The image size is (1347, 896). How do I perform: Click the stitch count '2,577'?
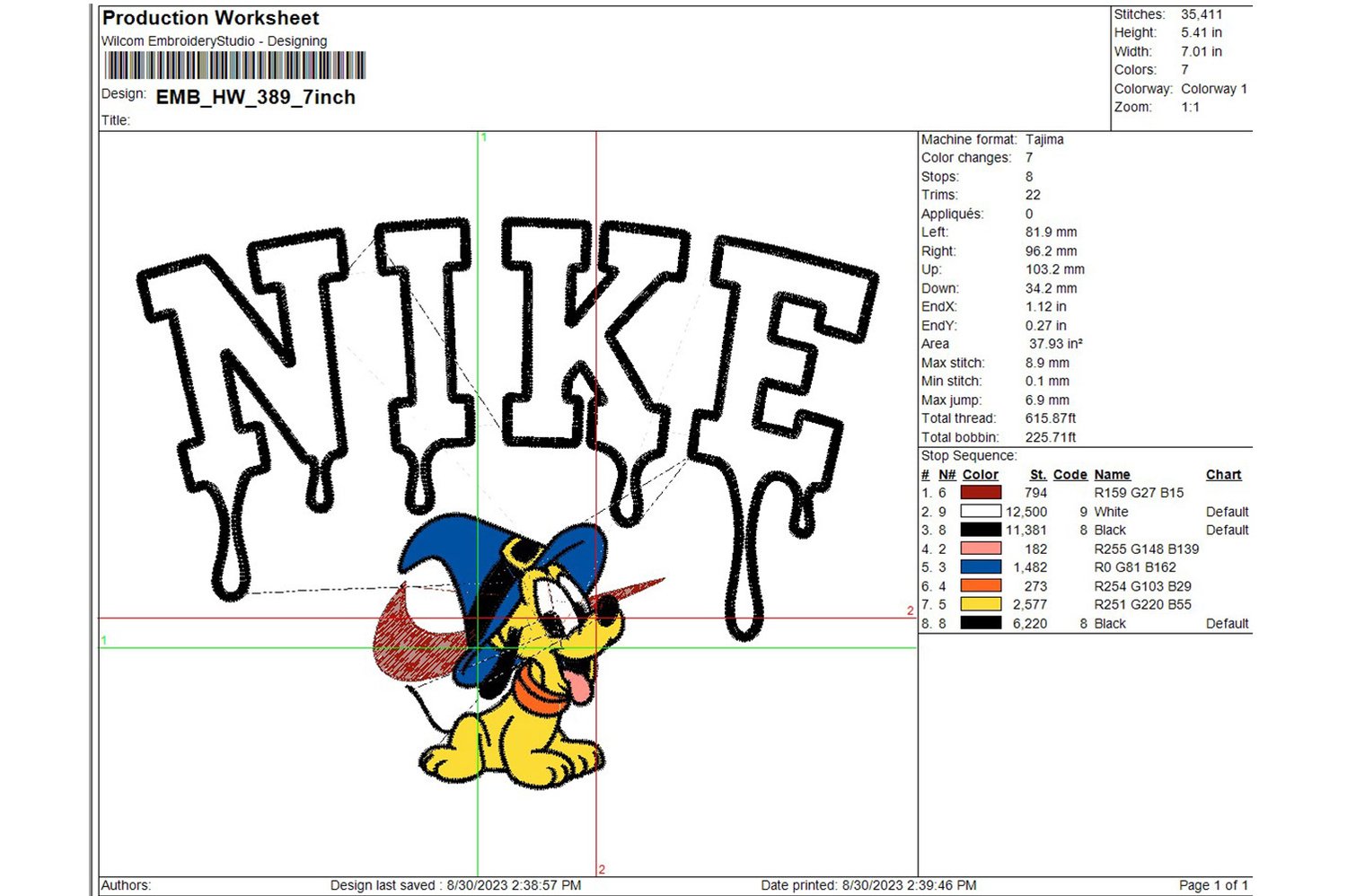click(x=1030, y=604)
